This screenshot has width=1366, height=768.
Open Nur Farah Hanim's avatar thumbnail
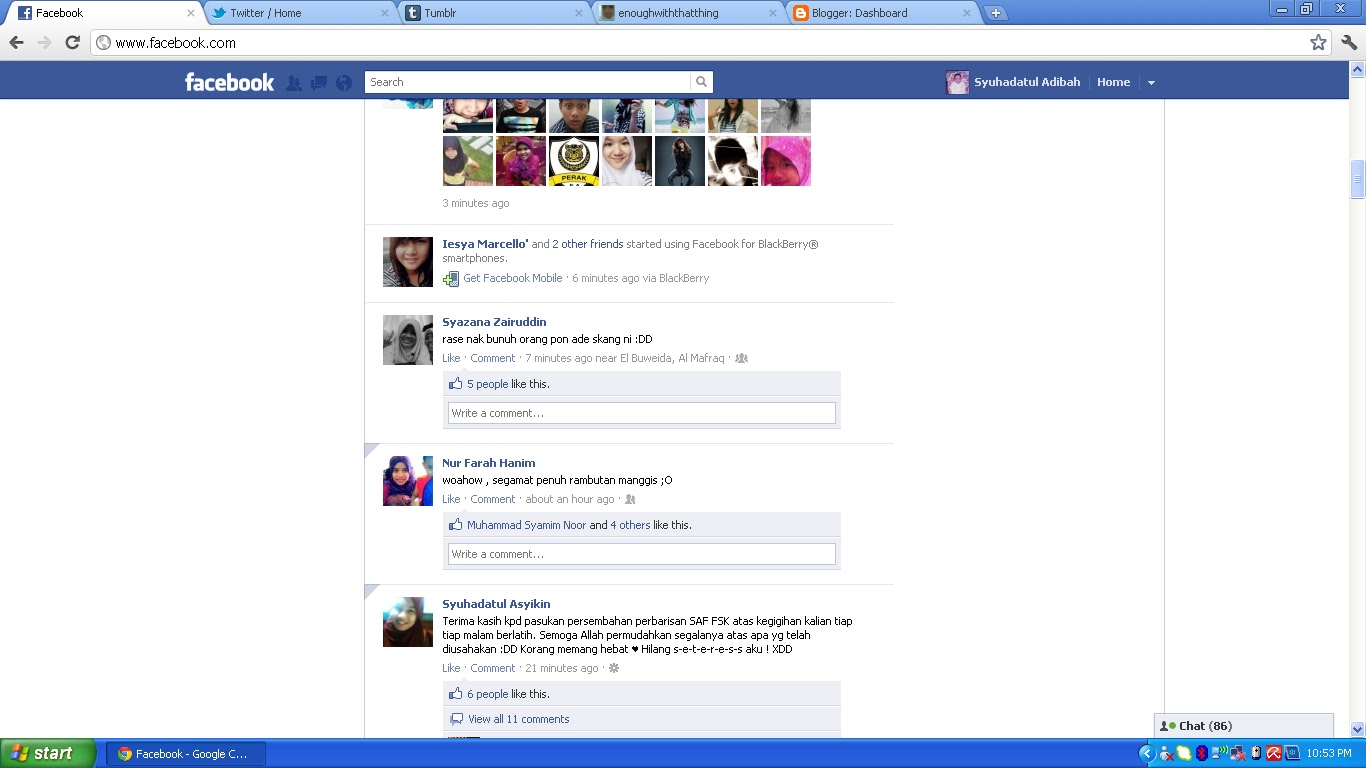point(408,481)
